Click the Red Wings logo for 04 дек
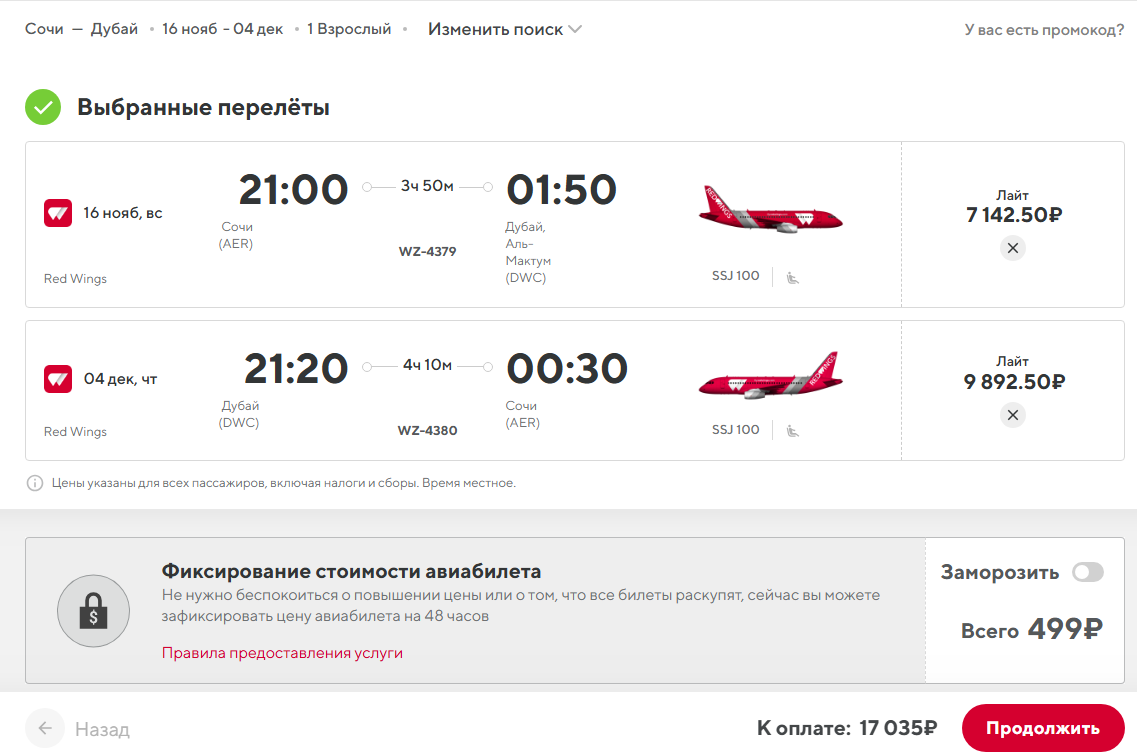Image resolution: width=1137 pixels, height=756 pixels. pyautogui.click(x=58, y=379)
